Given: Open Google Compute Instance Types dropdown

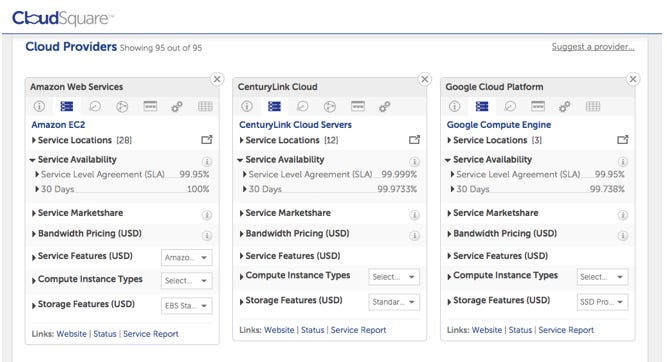Looking at the screenshot, I should (x=602, y=277).
